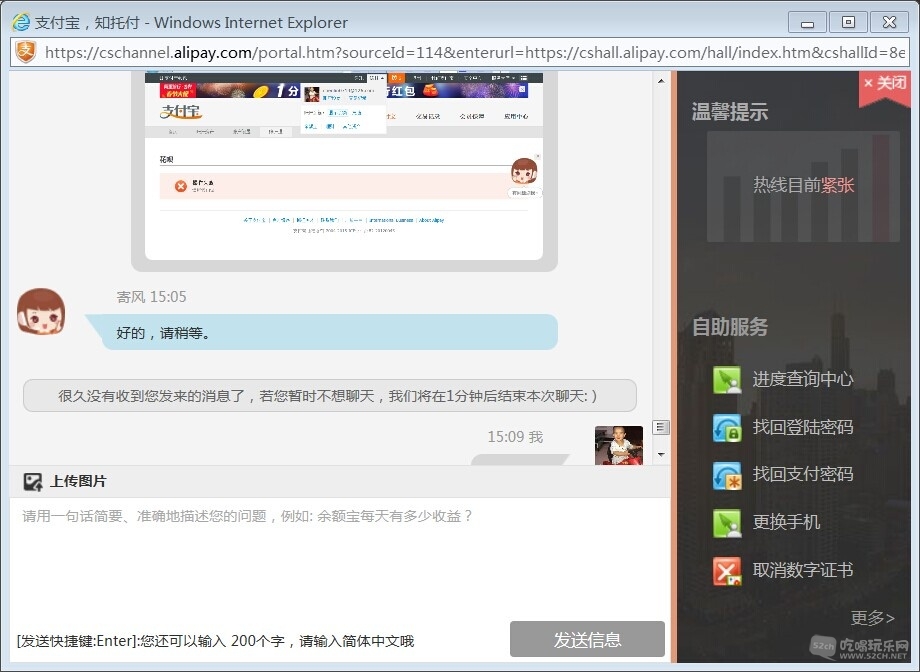Click the message input text area
920x672 pixels.
pos(339,558)
